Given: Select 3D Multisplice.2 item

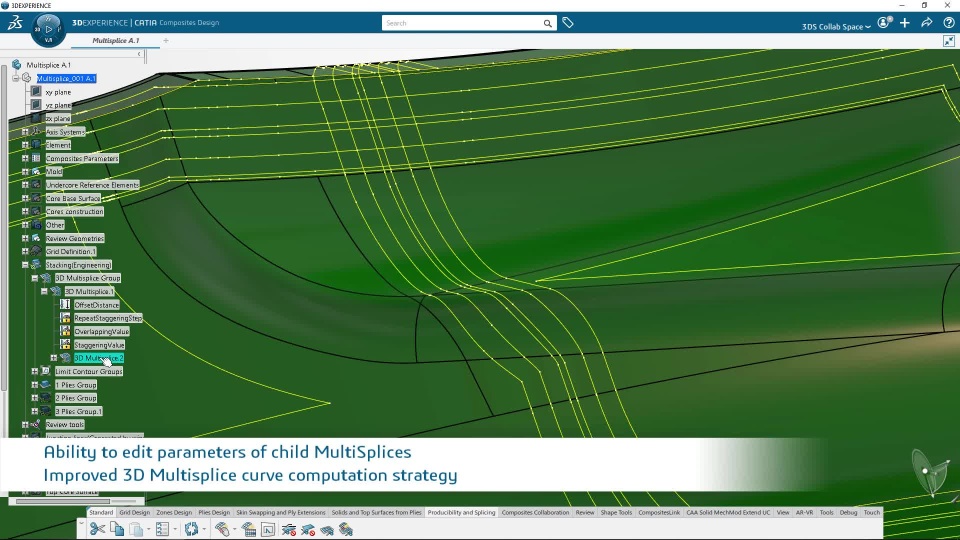Looking at the screenshot, I should coord(99,358).
